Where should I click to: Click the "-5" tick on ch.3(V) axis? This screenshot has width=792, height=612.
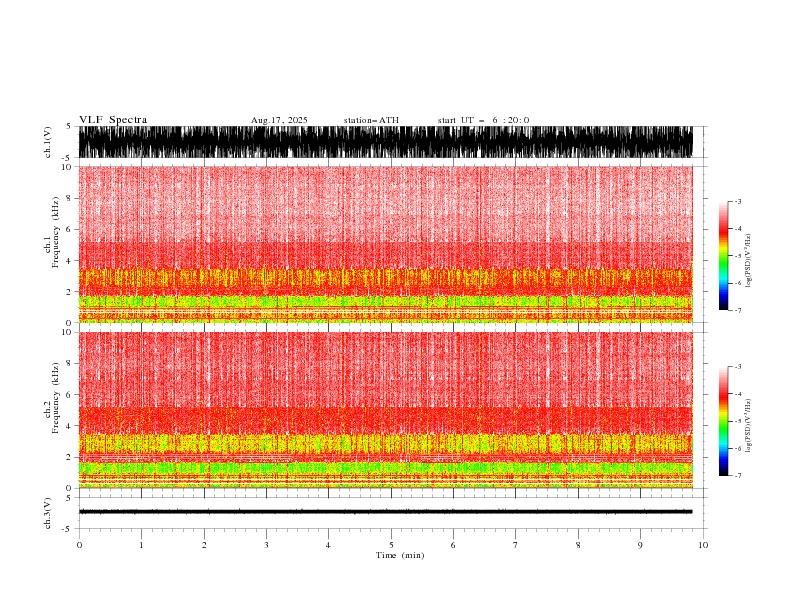(x=68, y=529)
